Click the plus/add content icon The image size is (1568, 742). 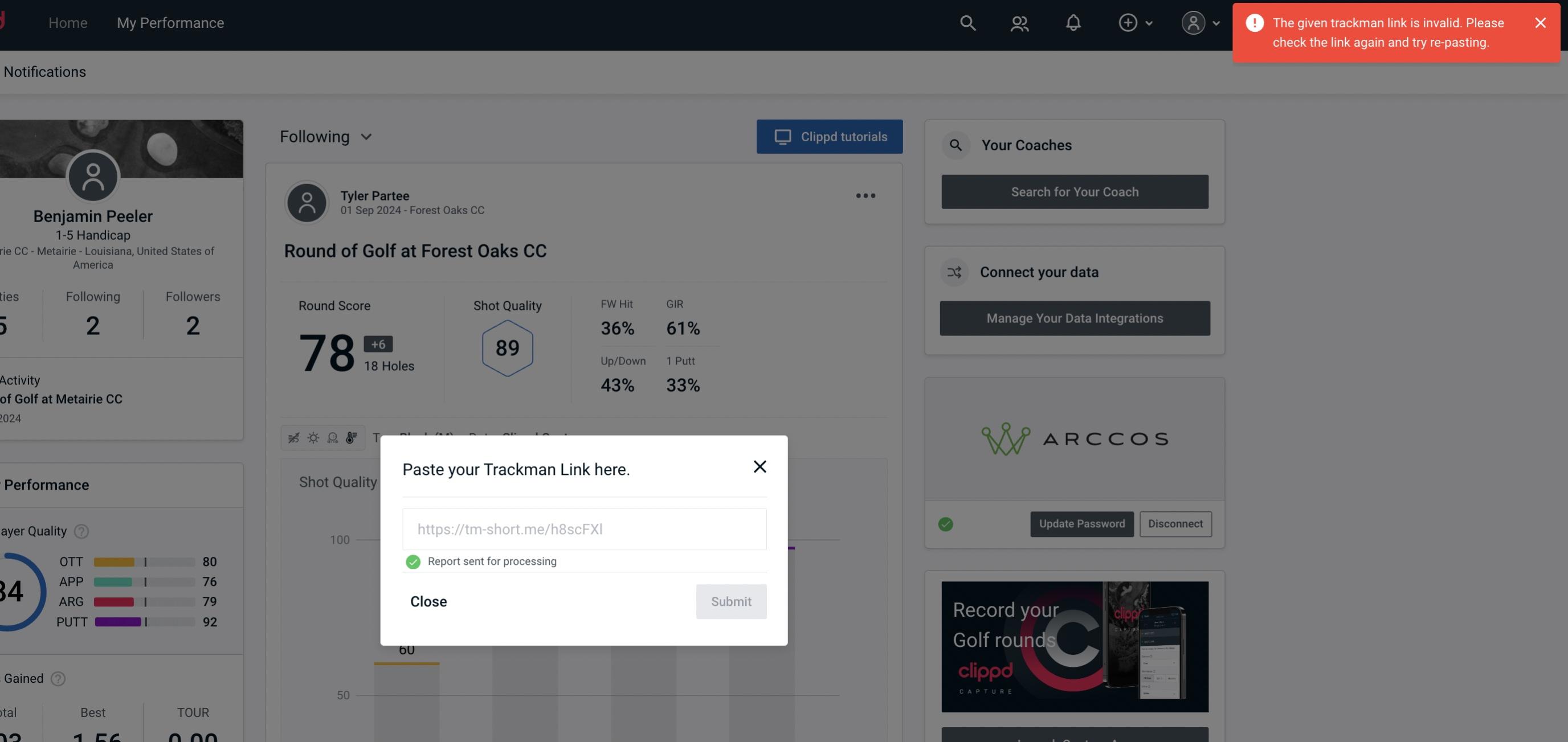[x=1128, y=22]
